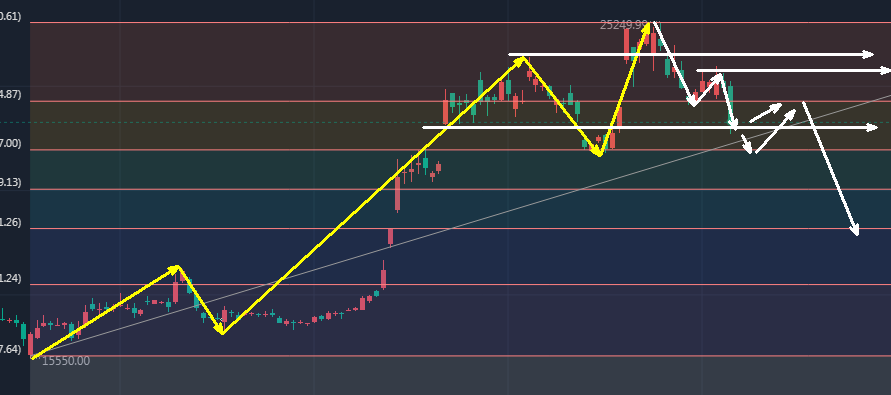Screen dimensions: 891x395
Task: Select the Fibonacci level label ending 1.24)
Action: click(x=10, y=278)
